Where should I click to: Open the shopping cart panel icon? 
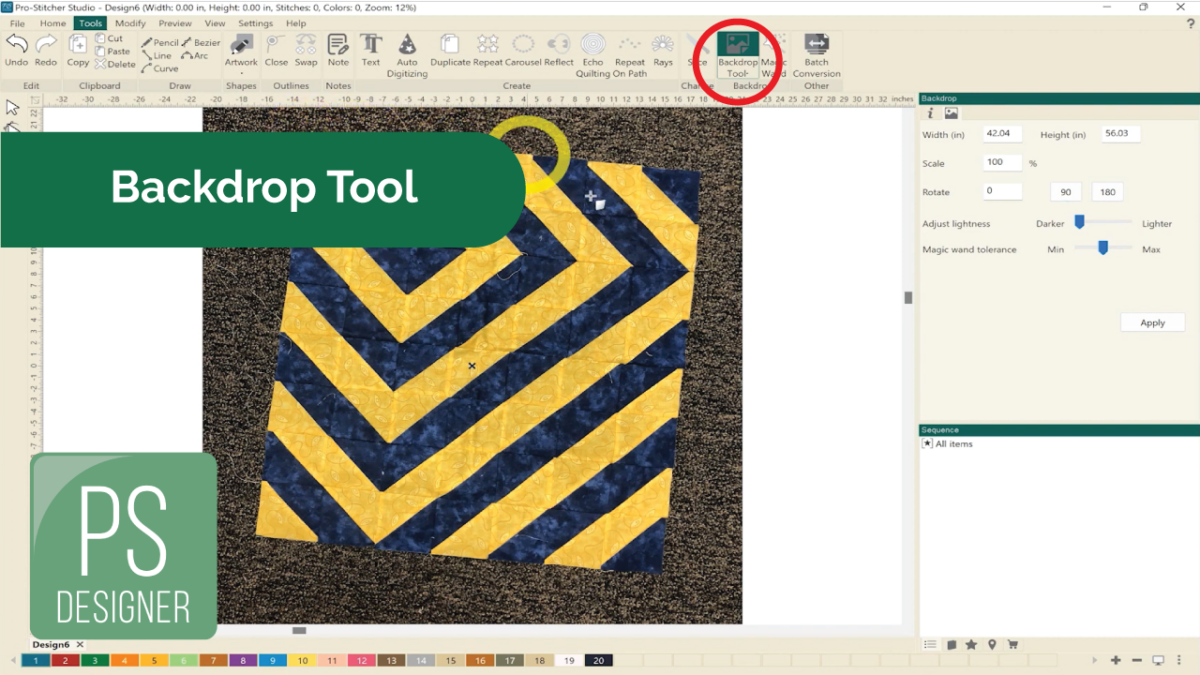1013,645
